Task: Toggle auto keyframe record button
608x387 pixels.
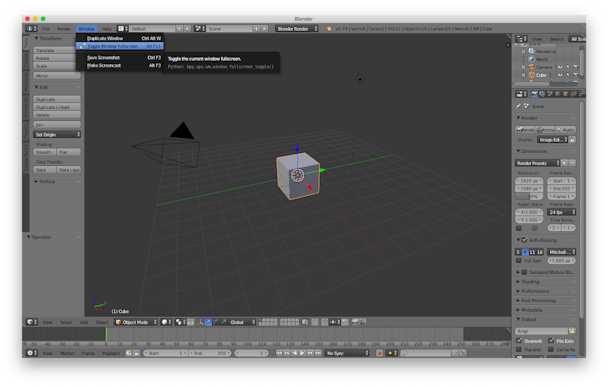Action: pyautogui.click(x=380, y=353)
